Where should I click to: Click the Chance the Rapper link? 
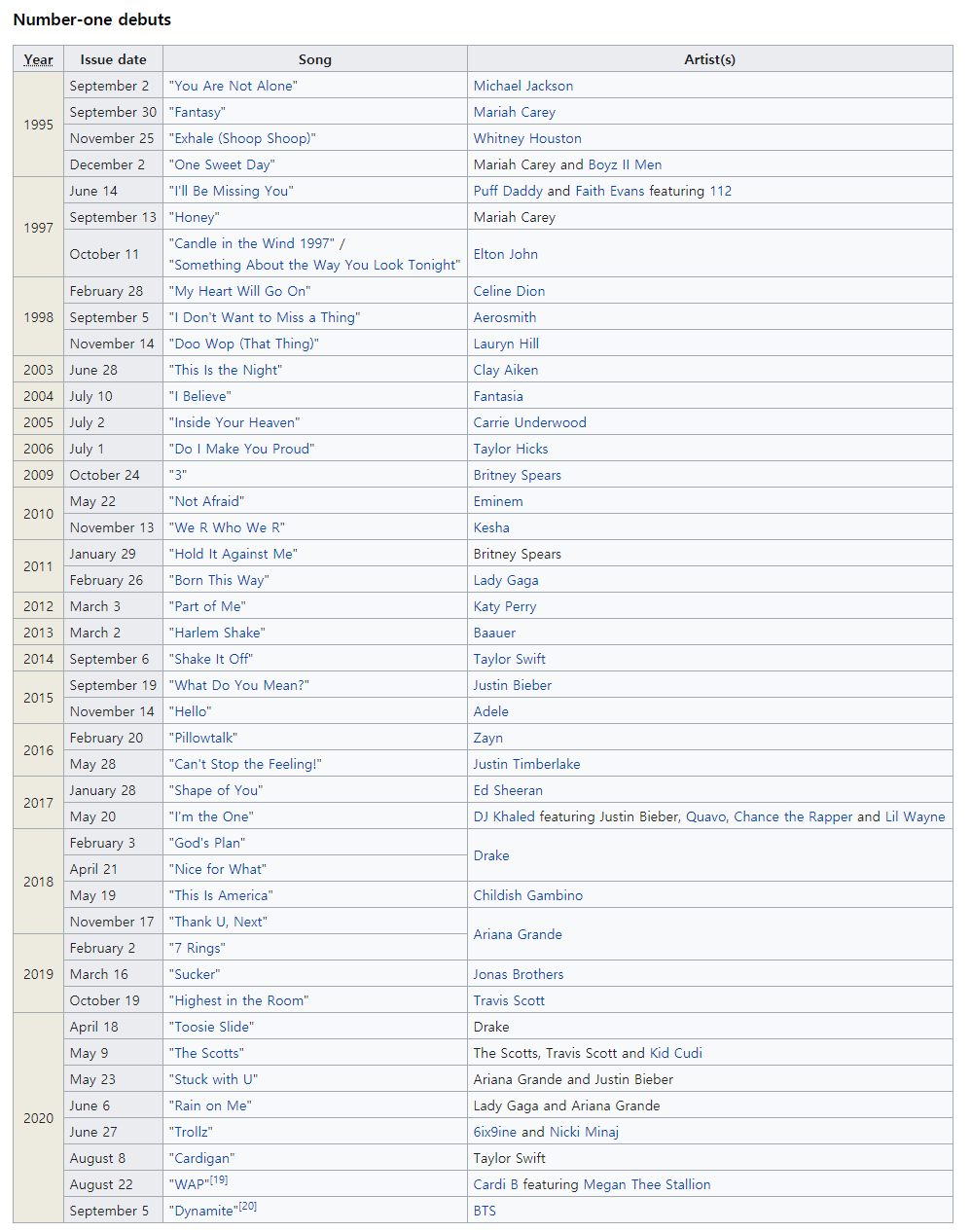793,816
